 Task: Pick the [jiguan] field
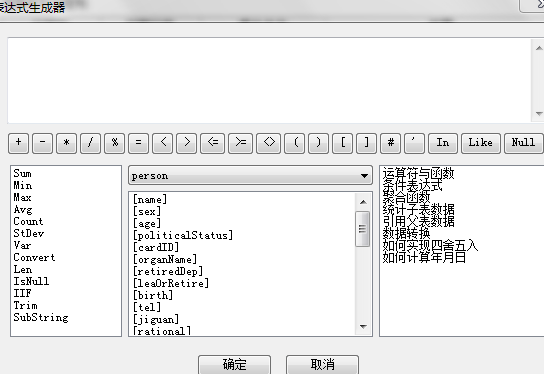pyautogui.click(x=156, y=319)
